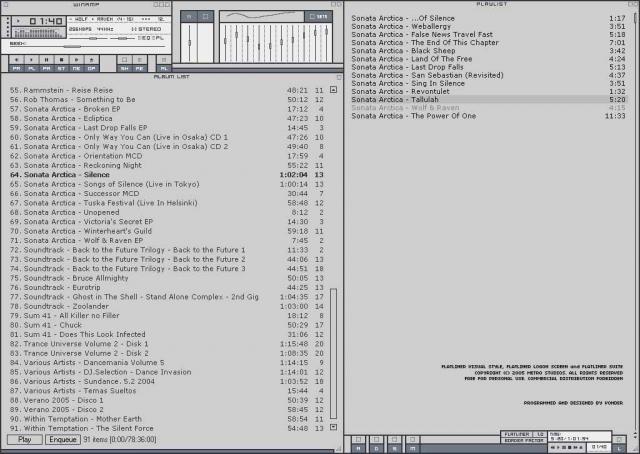Toggle the playlist window with PL indicator
640x454 pixels.
coord(159,38)
